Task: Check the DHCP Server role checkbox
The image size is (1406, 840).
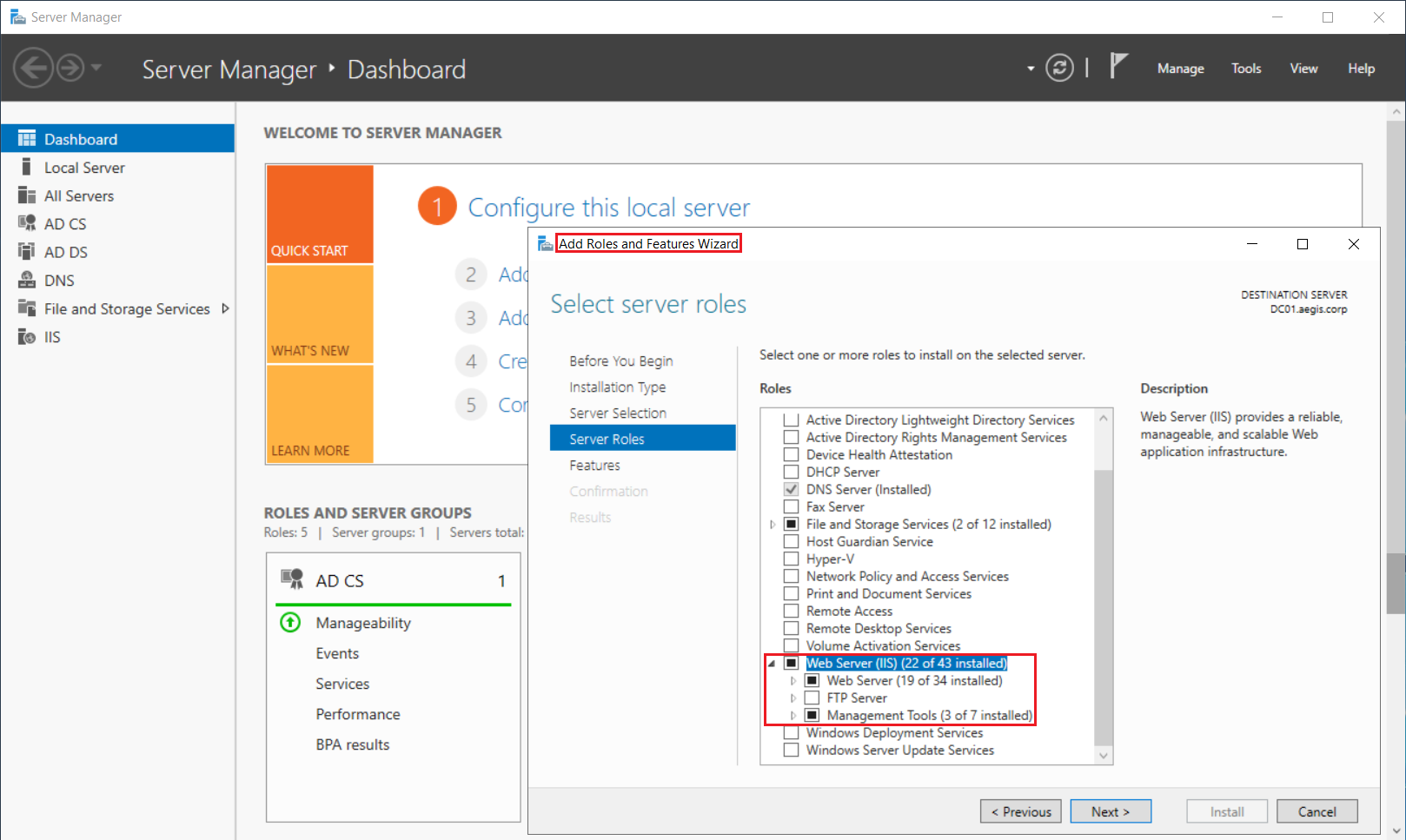Action: pyautogui.click(x=791, y=472)
